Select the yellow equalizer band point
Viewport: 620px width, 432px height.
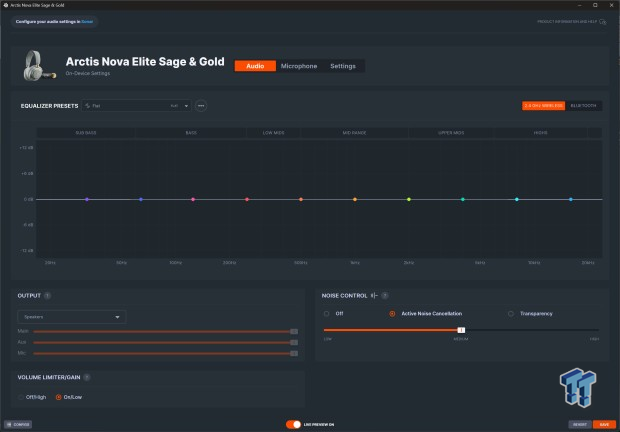tap(408, 199)
